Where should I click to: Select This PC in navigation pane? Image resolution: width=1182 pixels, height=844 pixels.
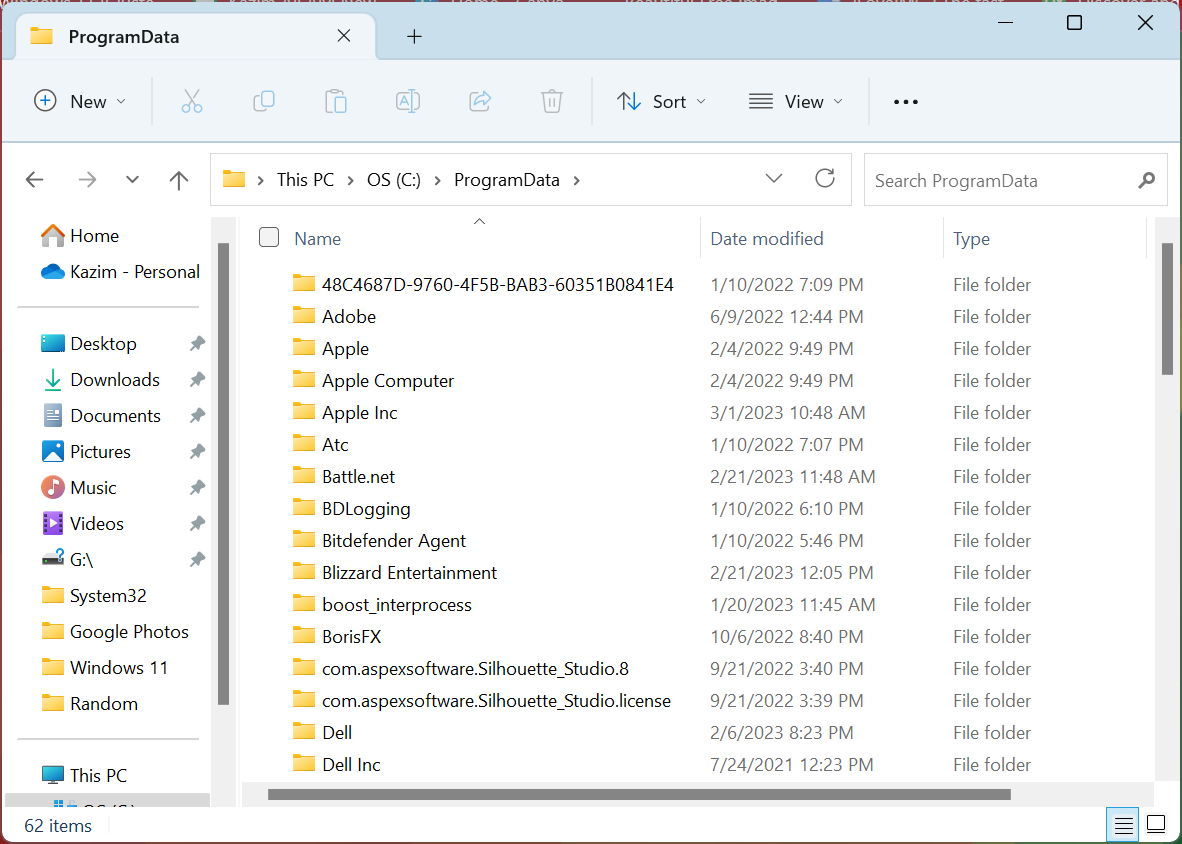(84, 775)
